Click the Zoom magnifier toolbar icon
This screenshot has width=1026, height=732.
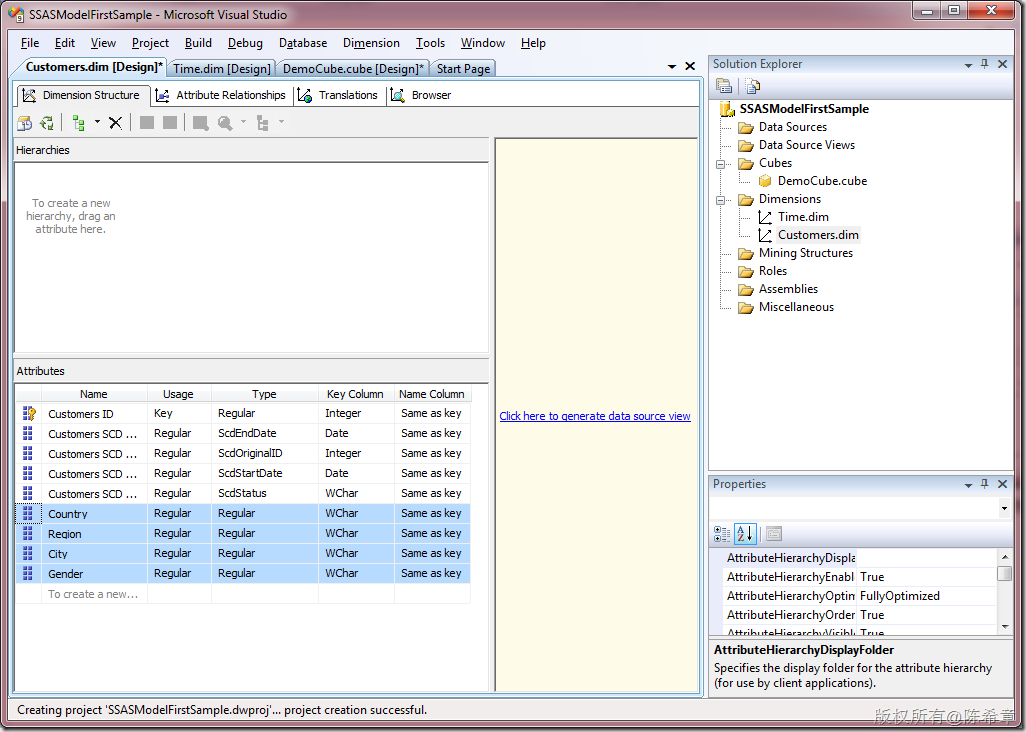(225, 123)
